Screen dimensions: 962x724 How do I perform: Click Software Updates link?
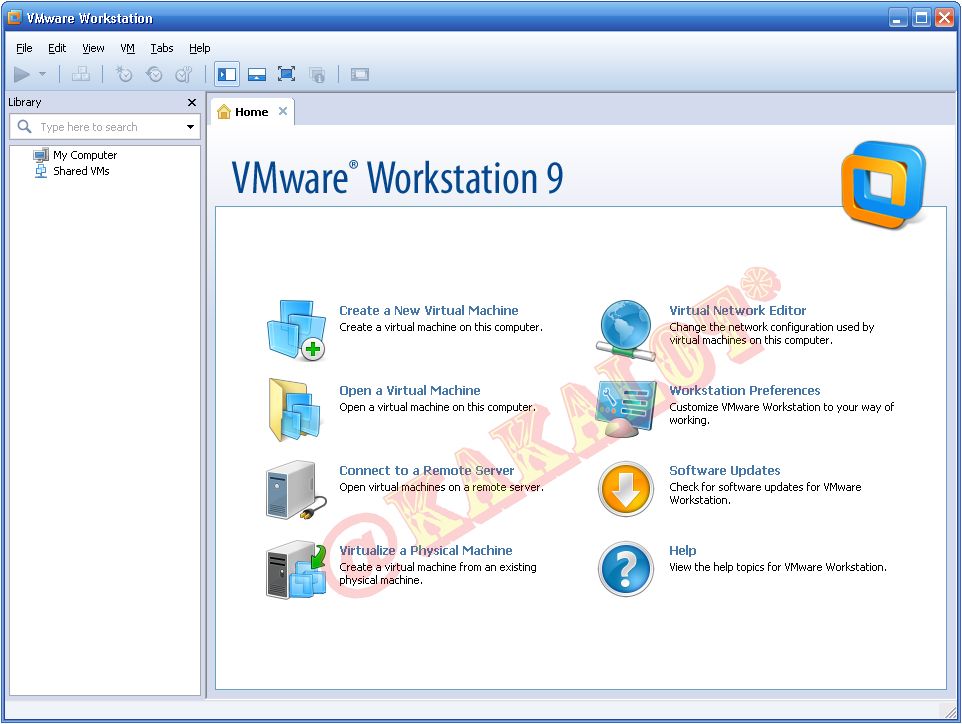tap(725, 471)
